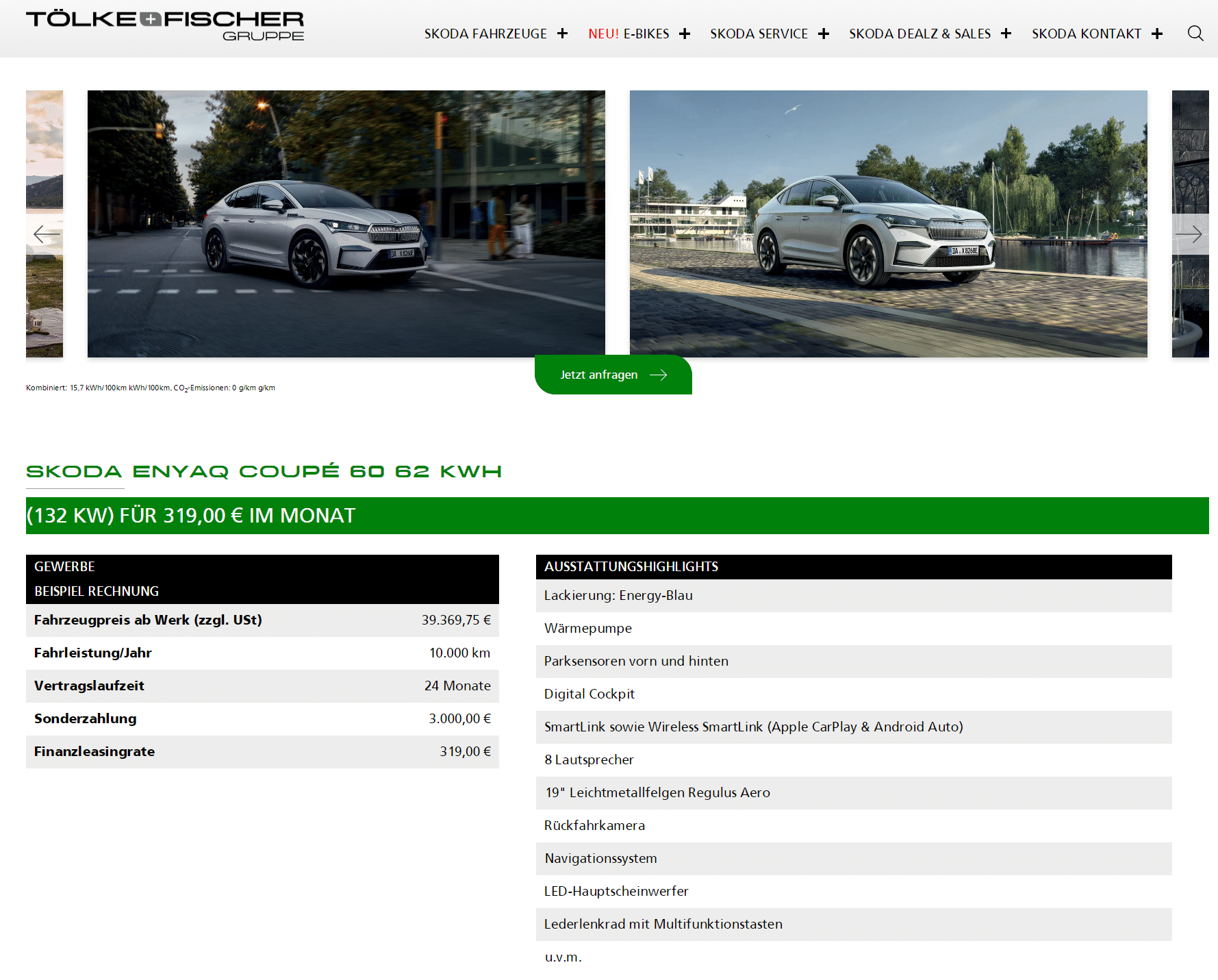Click the Finanzleasingrate row label
The image size is (1218, 980).
click(x=94, y=751)
